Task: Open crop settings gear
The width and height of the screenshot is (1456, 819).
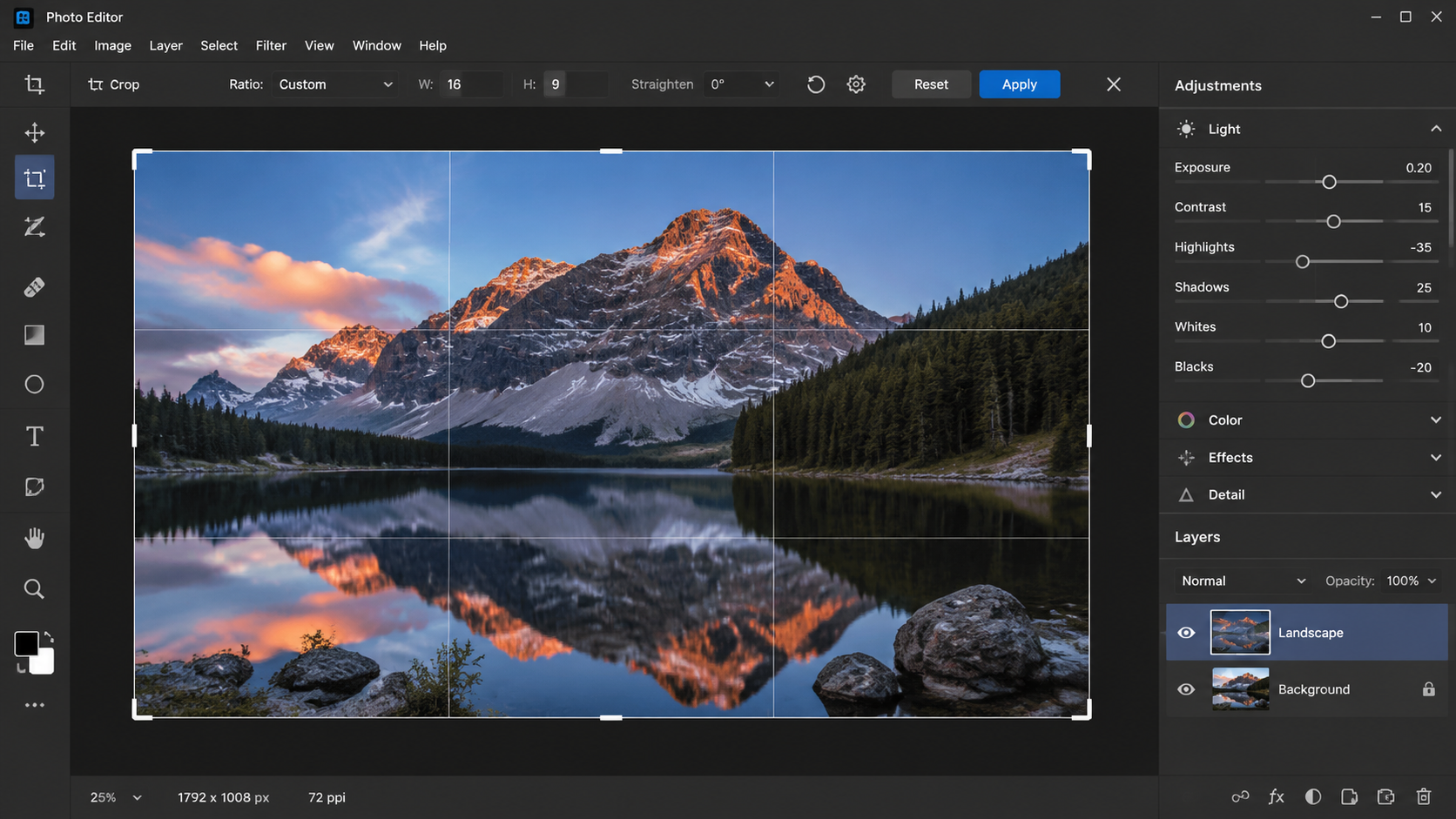Action: [x=856, y=84]
